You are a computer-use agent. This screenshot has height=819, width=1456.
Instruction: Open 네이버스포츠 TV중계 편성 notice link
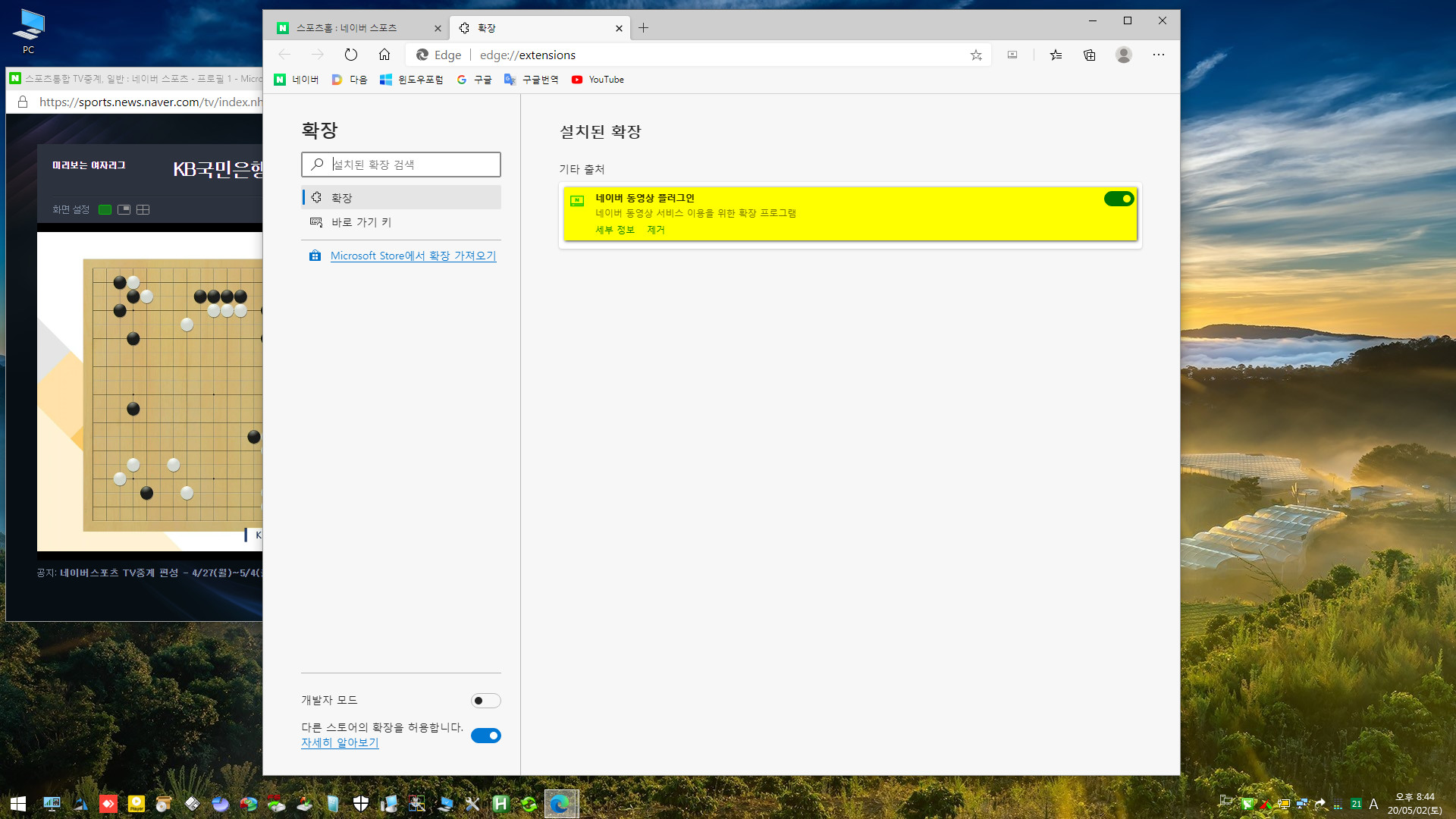161,573
